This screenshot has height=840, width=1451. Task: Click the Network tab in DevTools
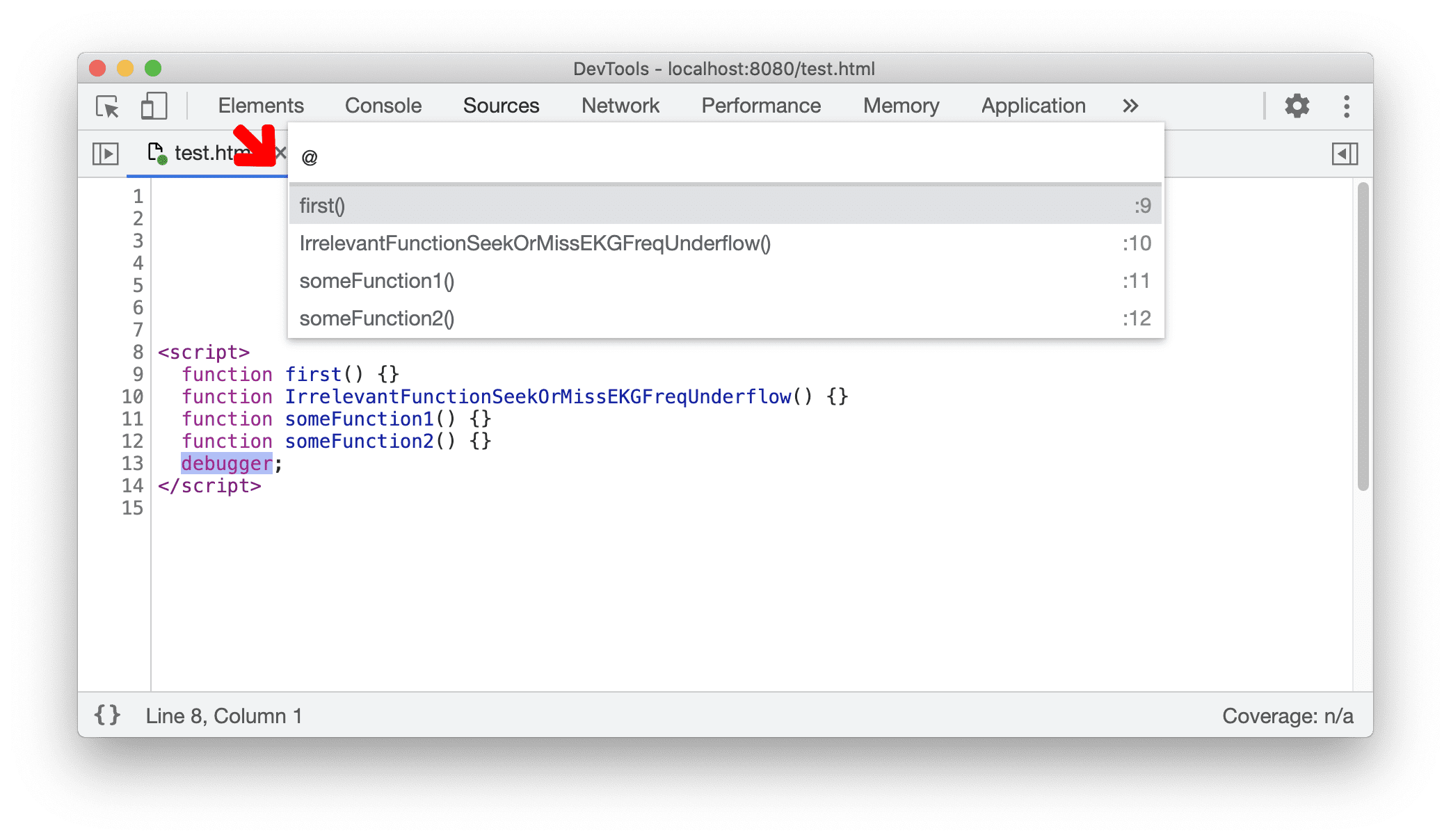click(x=619, y=105)
